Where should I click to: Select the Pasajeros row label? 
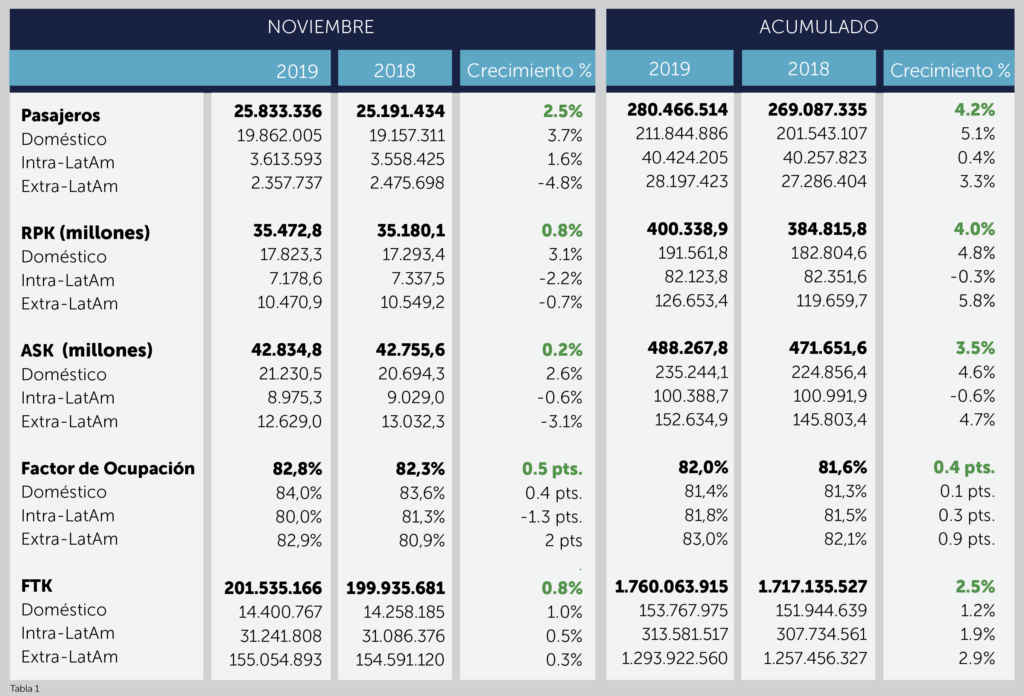tap(61, 116)
